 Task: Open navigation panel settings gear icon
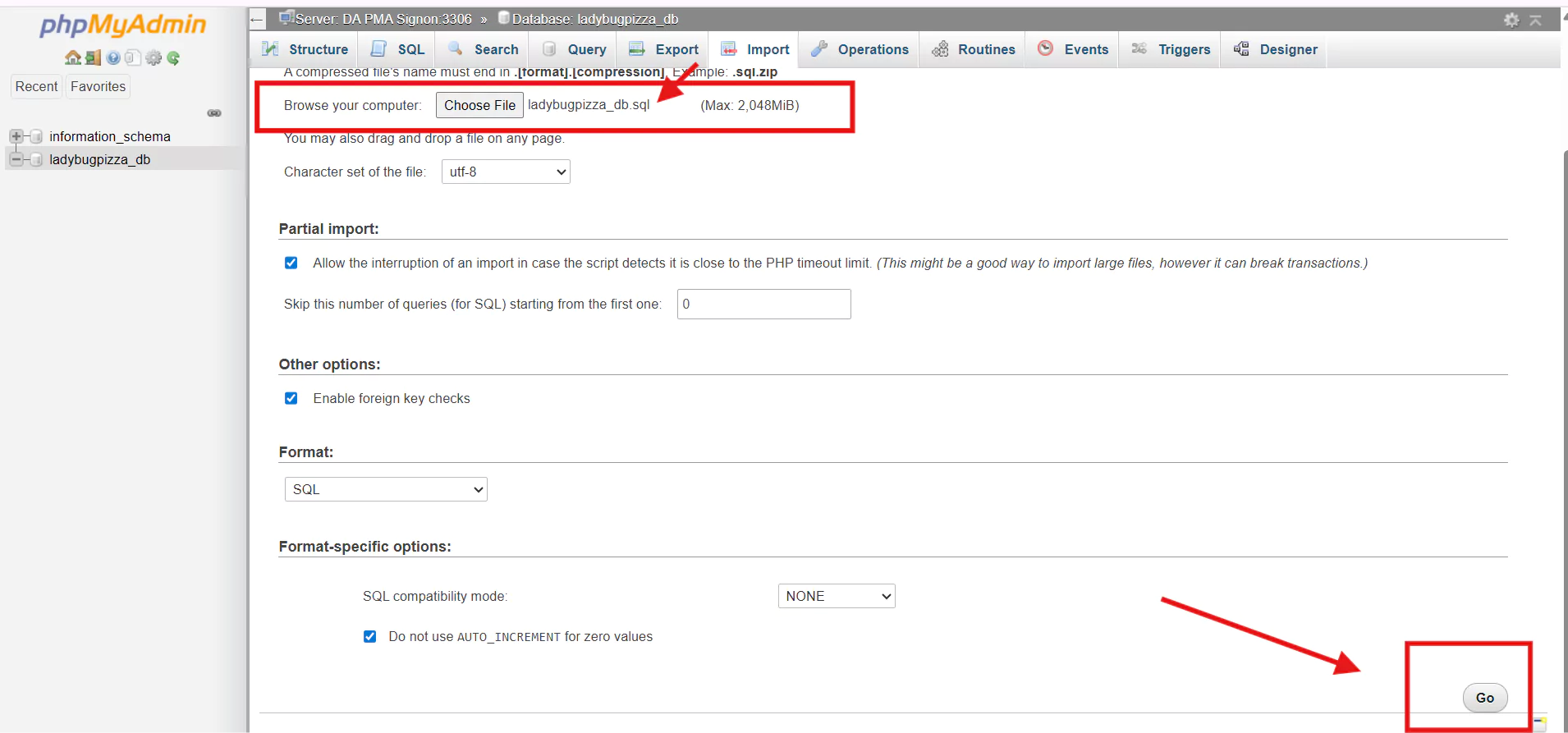click(x=154, y=57)
